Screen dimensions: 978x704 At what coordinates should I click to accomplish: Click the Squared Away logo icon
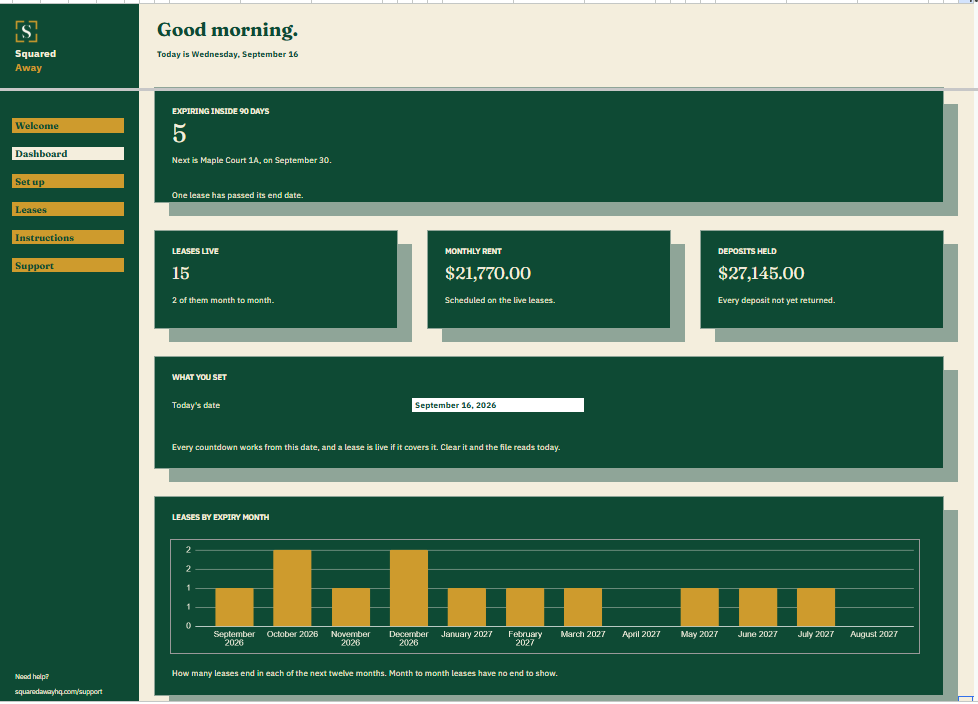click(26, 31)
